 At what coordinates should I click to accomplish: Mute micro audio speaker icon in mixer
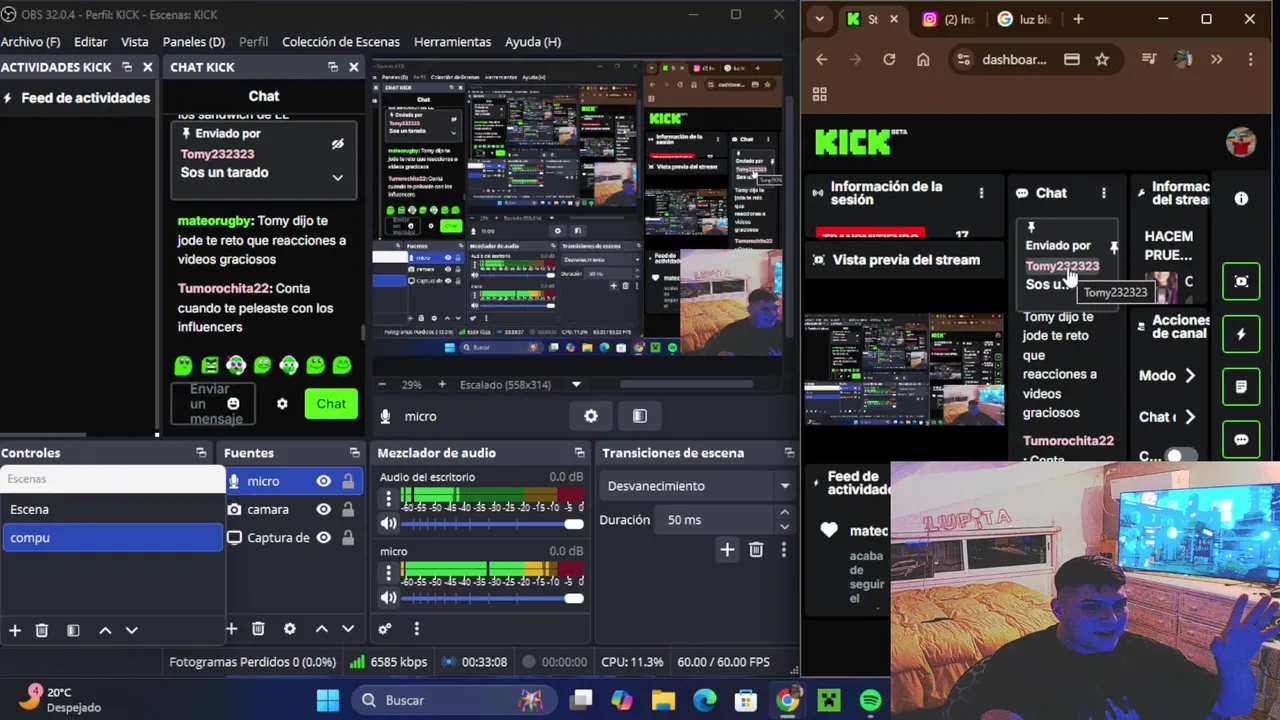(x=388, y=598)
